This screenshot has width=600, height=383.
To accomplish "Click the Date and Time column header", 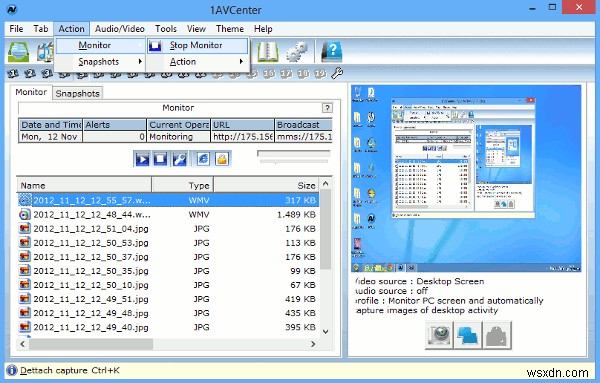I will (x=51, y=125).
